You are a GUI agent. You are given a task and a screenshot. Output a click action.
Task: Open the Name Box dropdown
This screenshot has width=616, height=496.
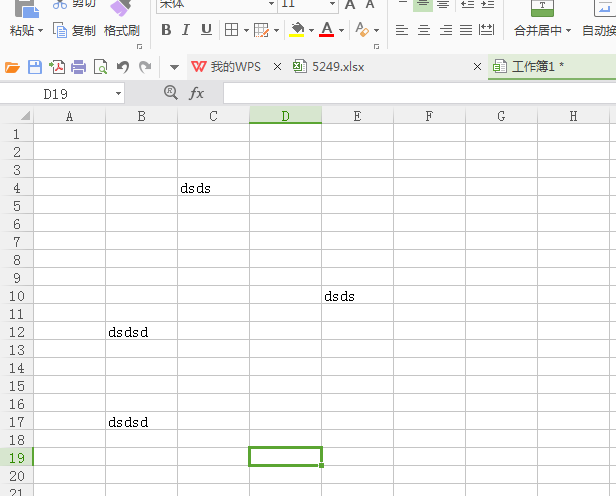click(x=118, y=93)
